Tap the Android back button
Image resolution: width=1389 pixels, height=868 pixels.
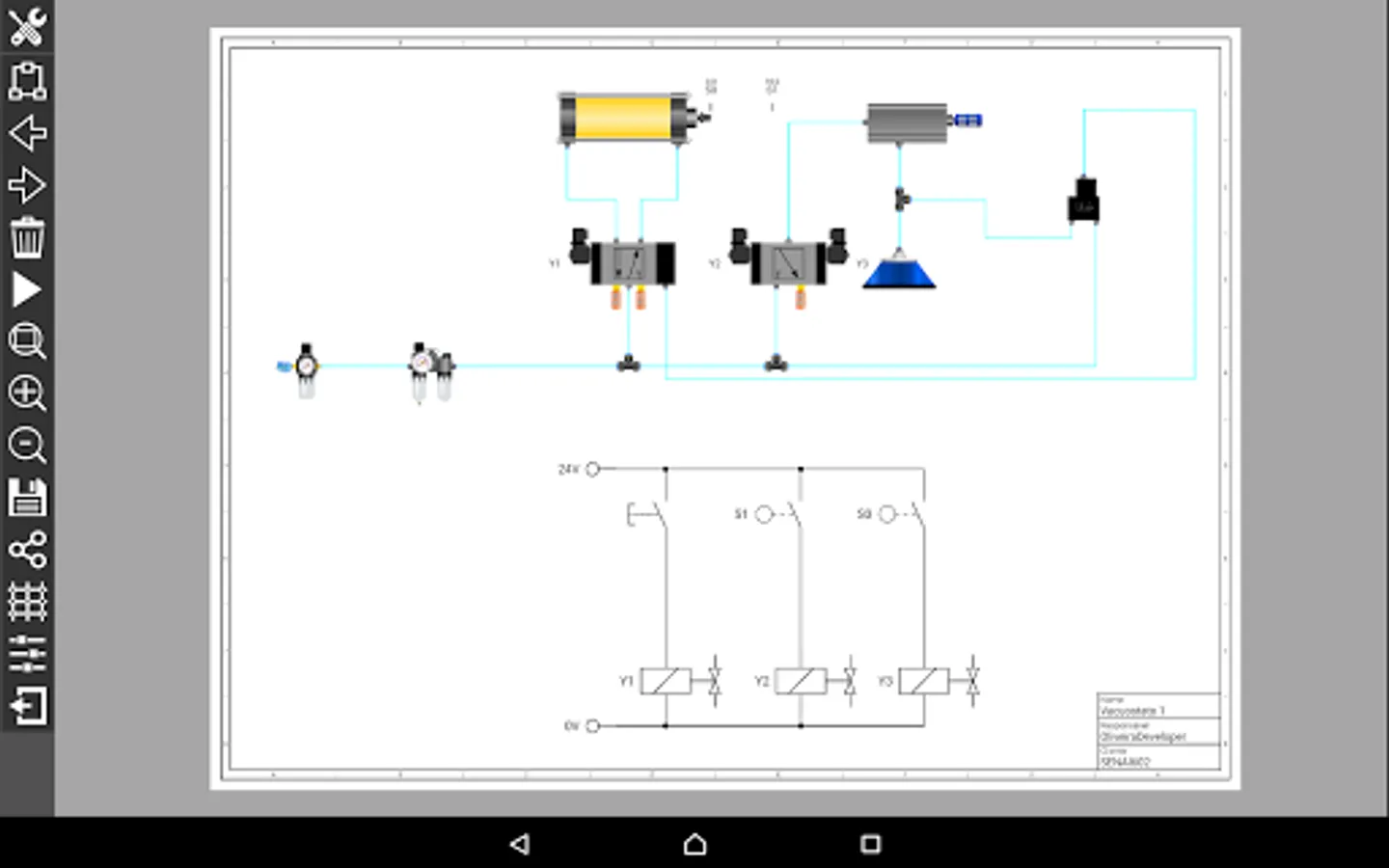520,844
